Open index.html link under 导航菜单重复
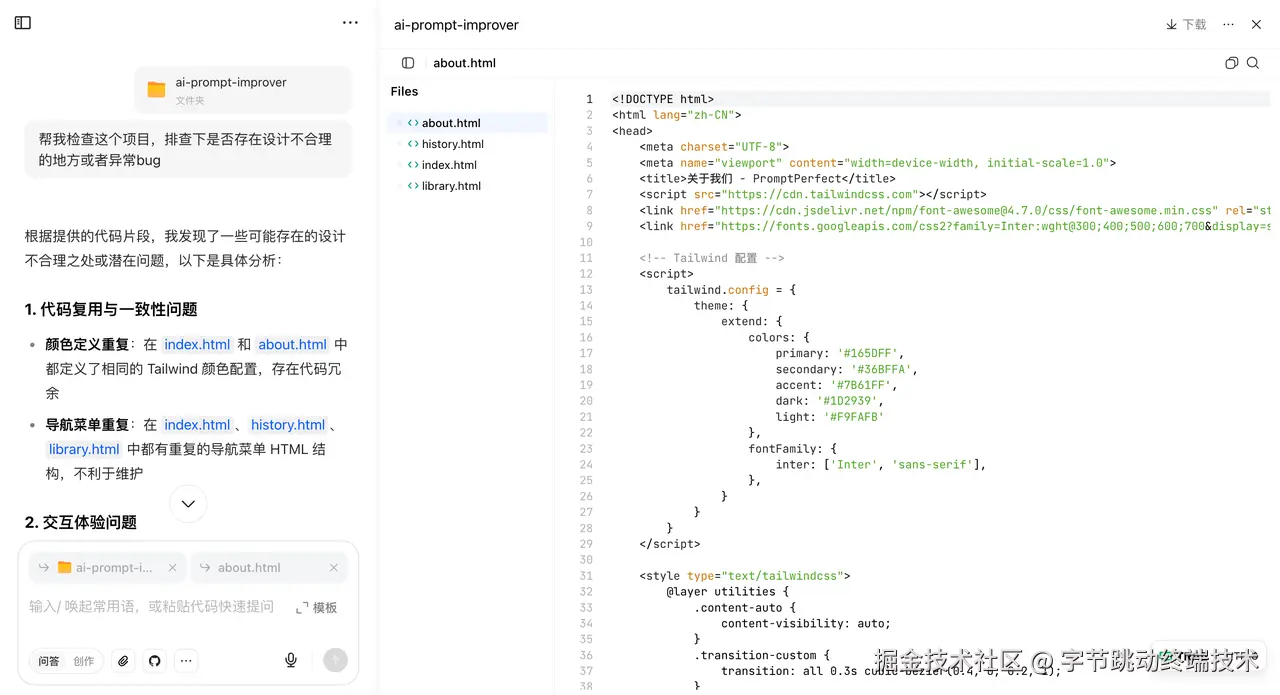This screenshot has height=695, width=1280. point(197,425)
